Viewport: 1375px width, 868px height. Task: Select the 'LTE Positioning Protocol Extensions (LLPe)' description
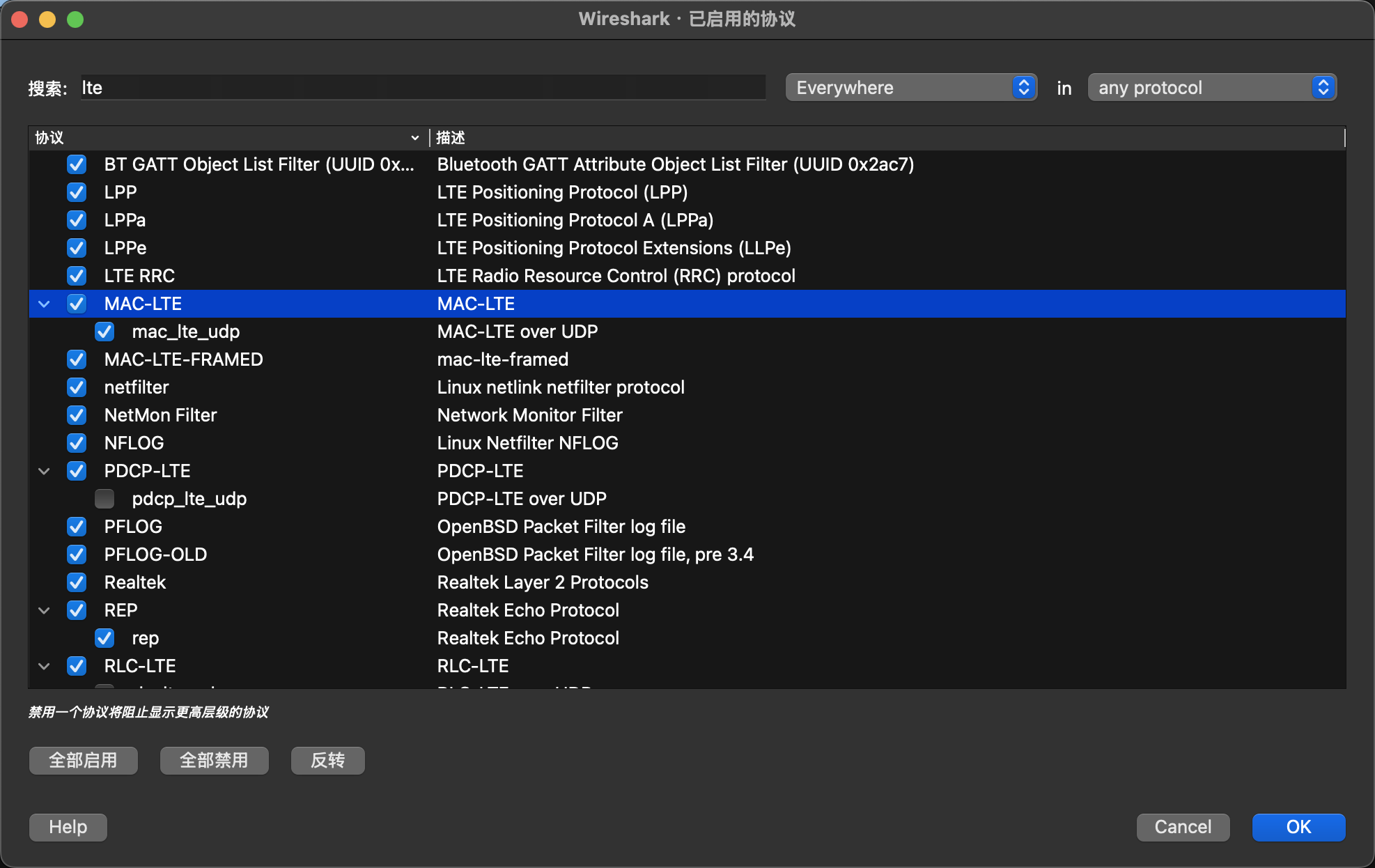pos(614,248)
